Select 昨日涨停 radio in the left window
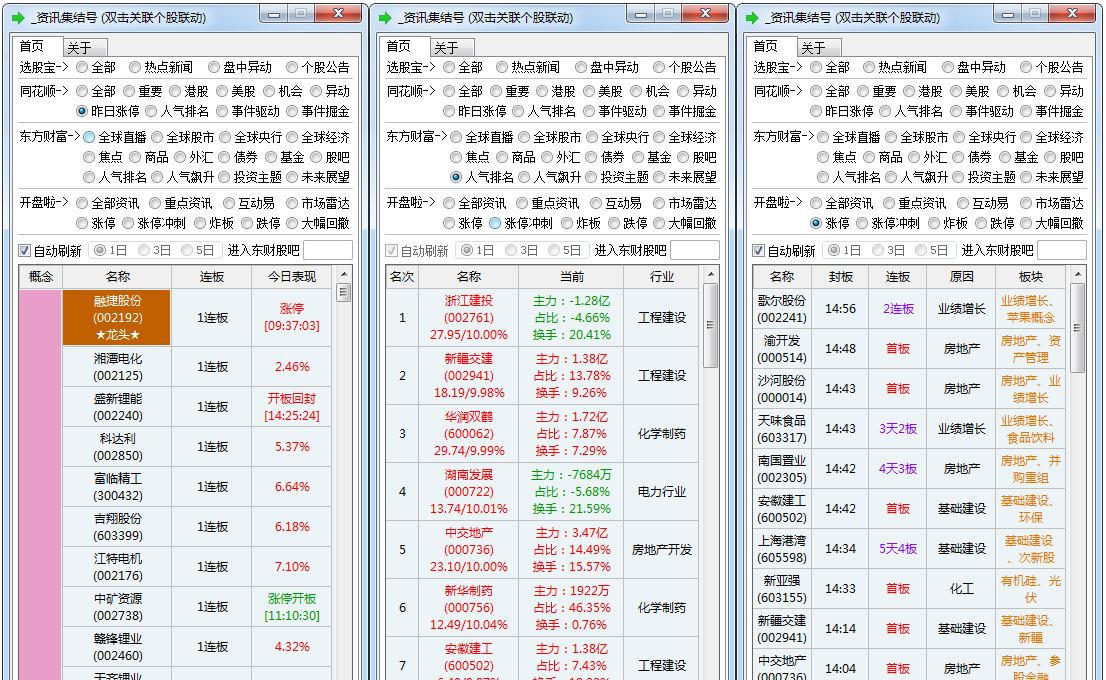The width and height of the screenshot is (1106, 680). (82, 111)
